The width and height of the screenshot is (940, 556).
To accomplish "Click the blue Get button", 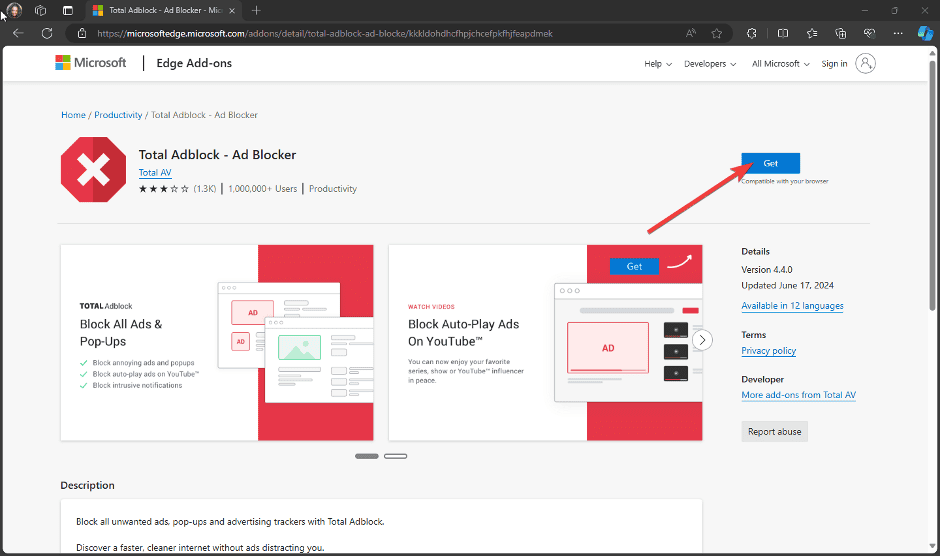I will click(x=770, y=163).
